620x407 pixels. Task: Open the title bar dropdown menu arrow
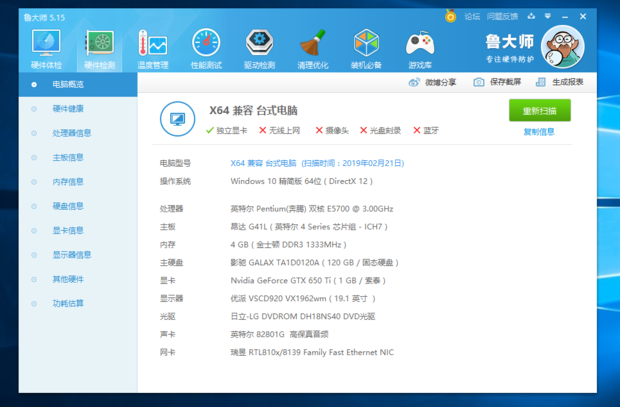coord(548,16)
